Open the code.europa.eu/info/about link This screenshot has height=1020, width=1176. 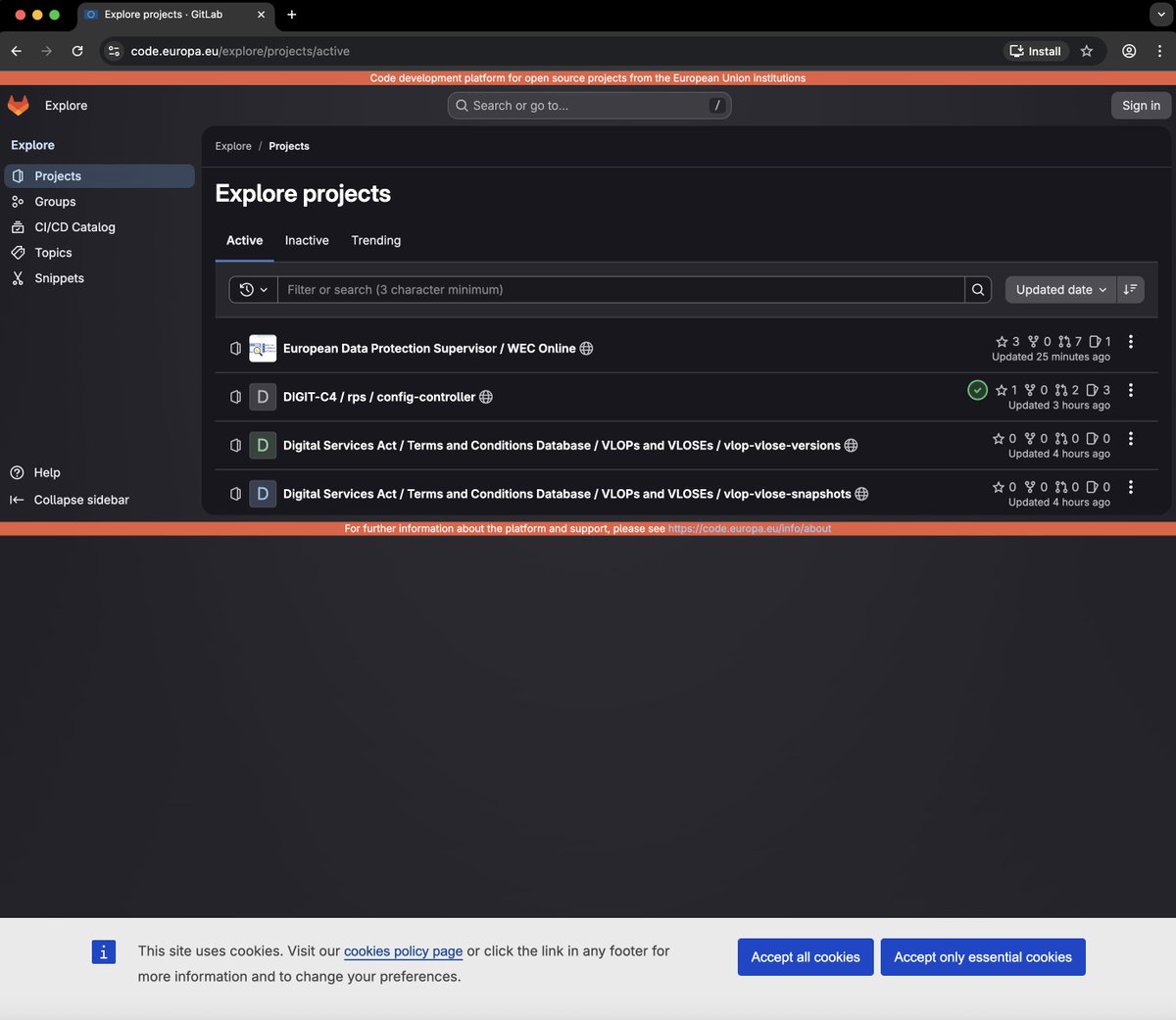coord(750,529)
